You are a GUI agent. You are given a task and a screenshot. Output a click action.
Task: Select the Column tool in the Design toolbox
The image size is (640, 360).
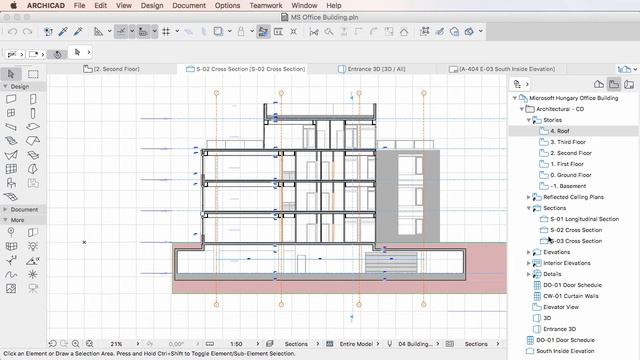(x=33, y=113)
